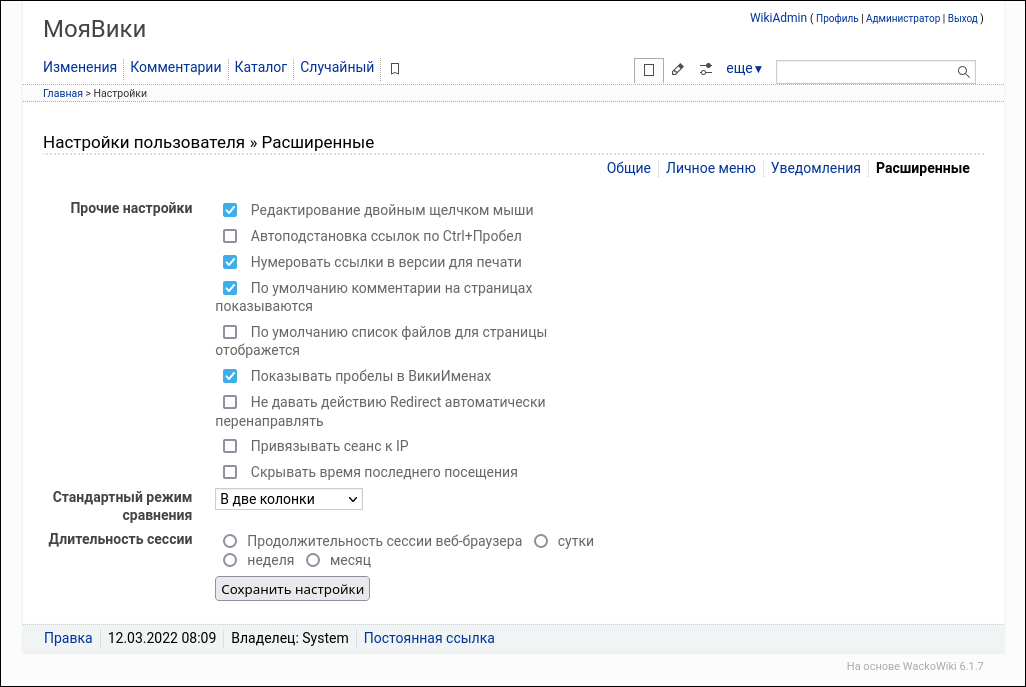The width and height of the screenshot is (1026, 687).
Task: Click the magnifier icon in the search field
Action: point(962,71)
